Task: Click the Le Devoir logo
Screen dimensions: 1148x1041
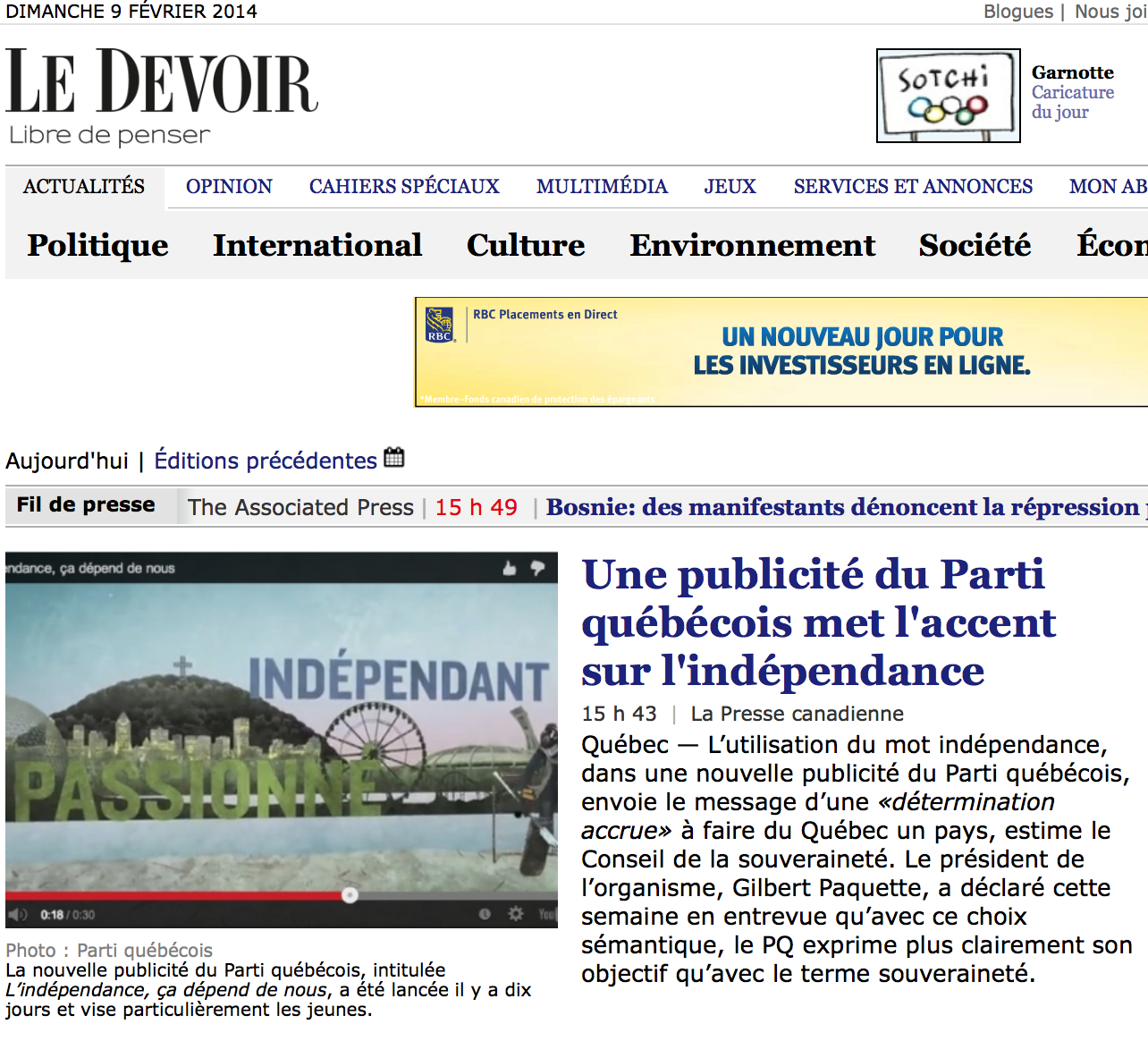Action: (162, 81)
